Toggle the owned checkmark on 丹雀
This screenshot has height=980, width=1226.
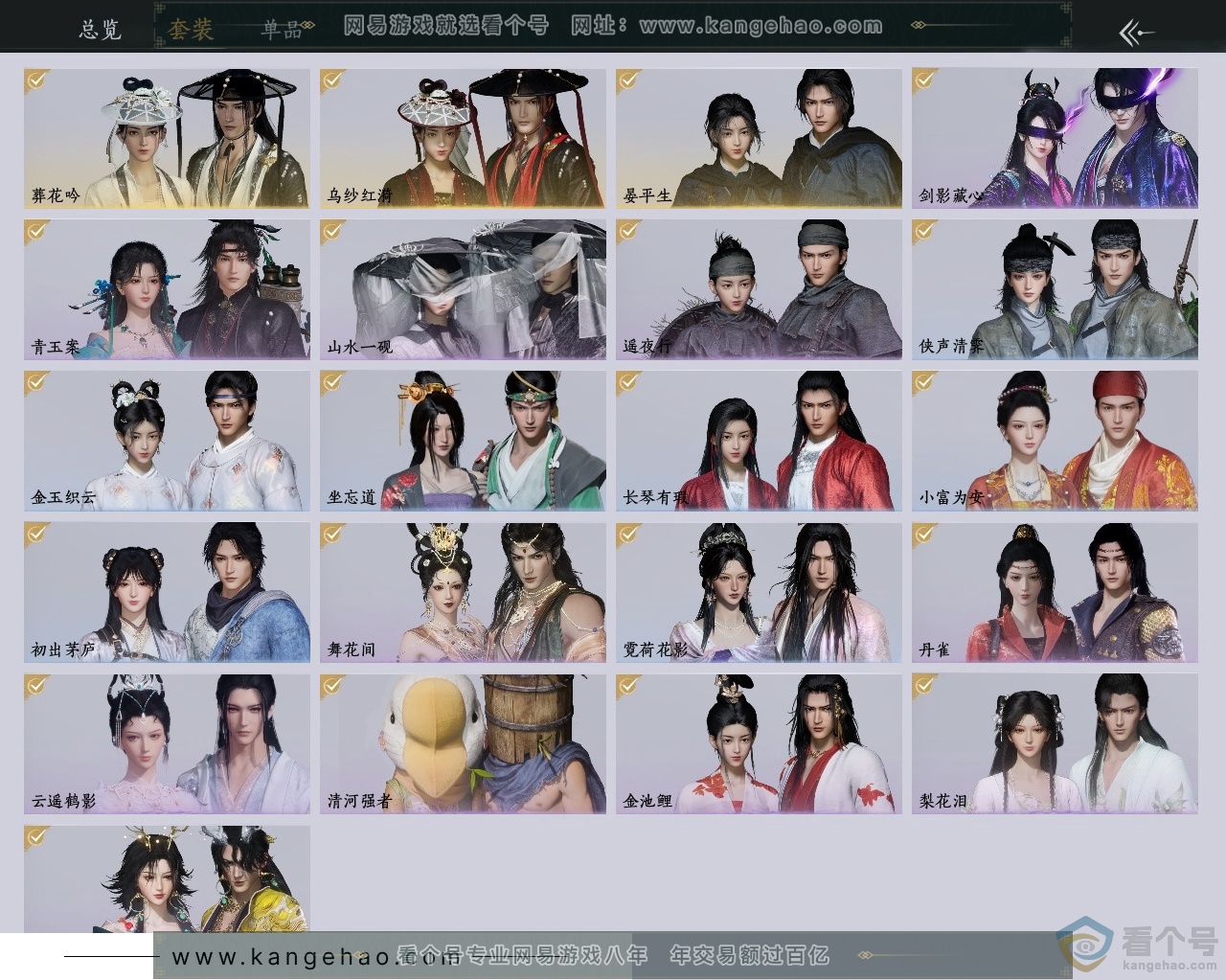tap(924, 534)
